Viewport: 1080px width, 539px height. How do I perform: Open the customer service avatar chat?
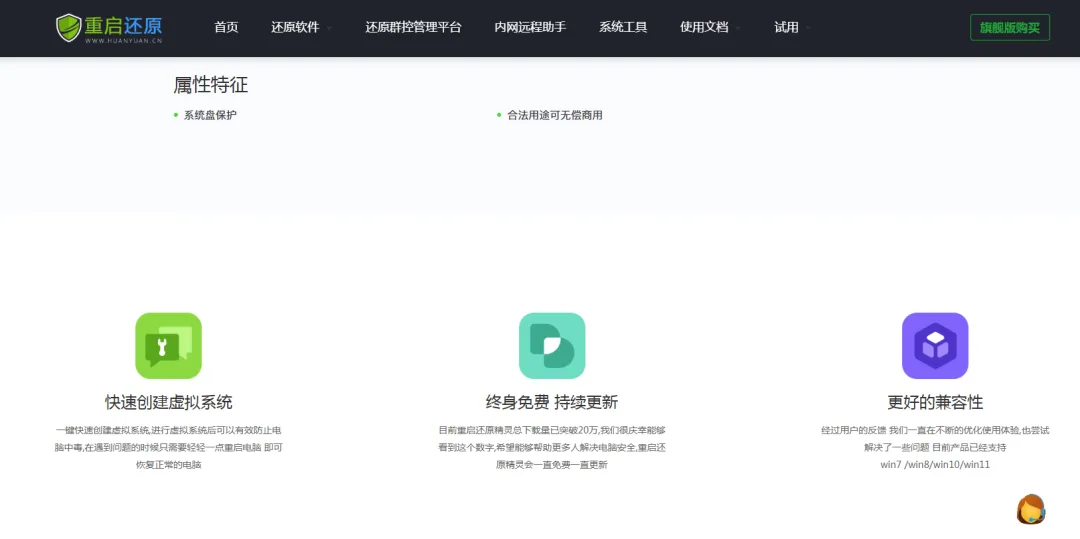(1030, 509)
